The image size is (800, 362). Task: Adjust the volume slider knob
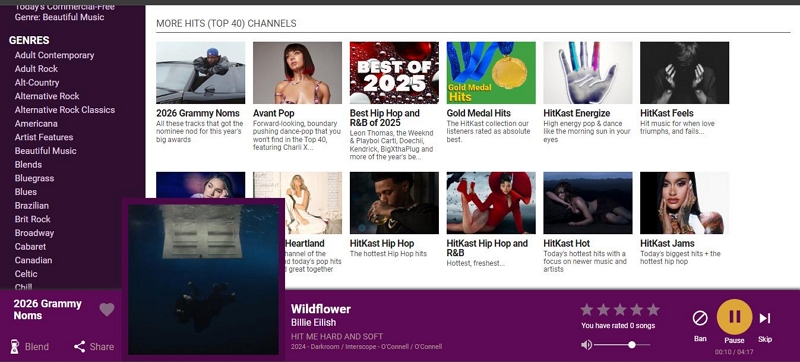pyautogui.click(x=632, y=345)
